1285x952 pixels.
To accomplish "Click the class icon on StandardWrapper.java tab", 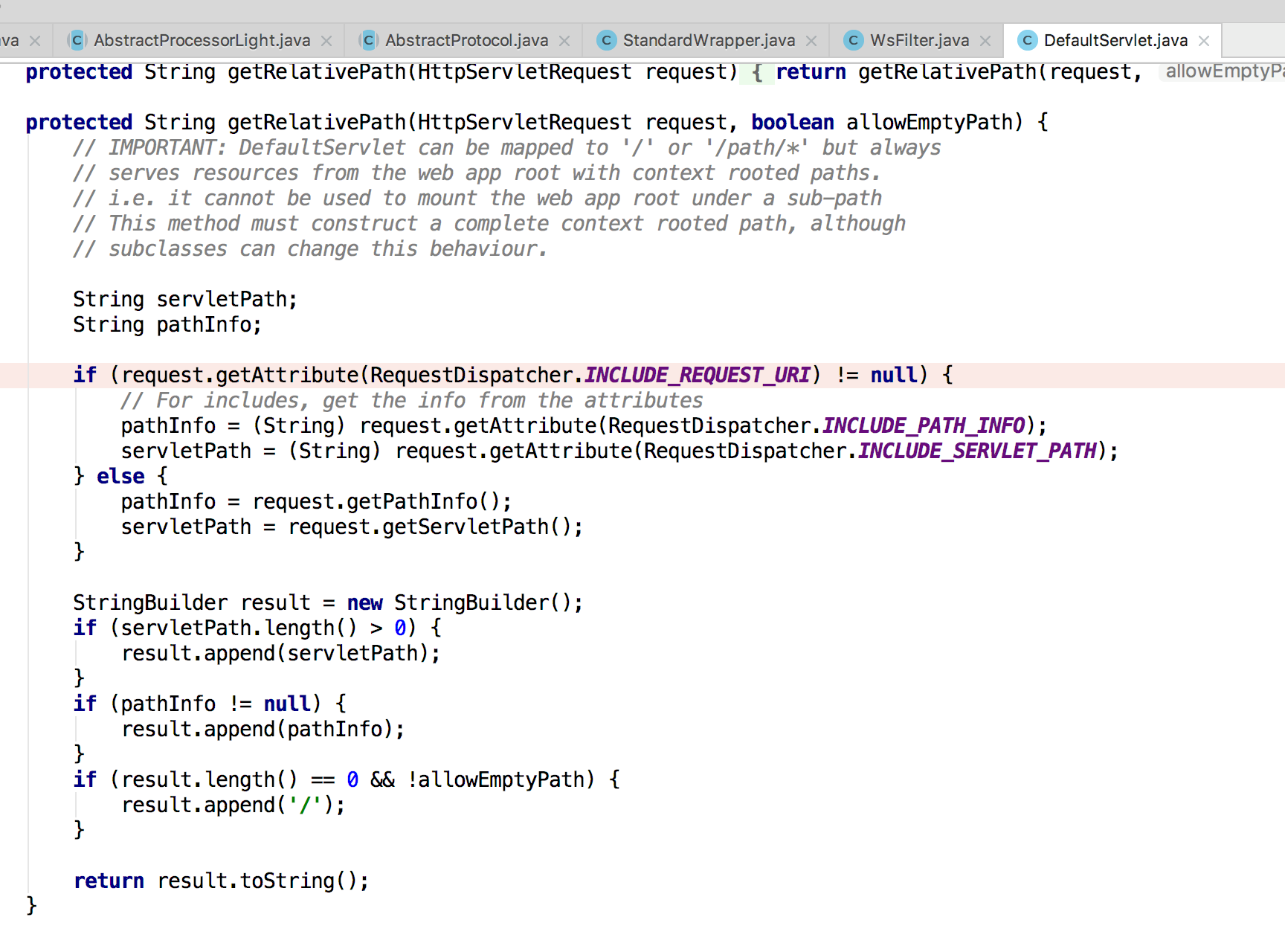I will click(606, 40).
